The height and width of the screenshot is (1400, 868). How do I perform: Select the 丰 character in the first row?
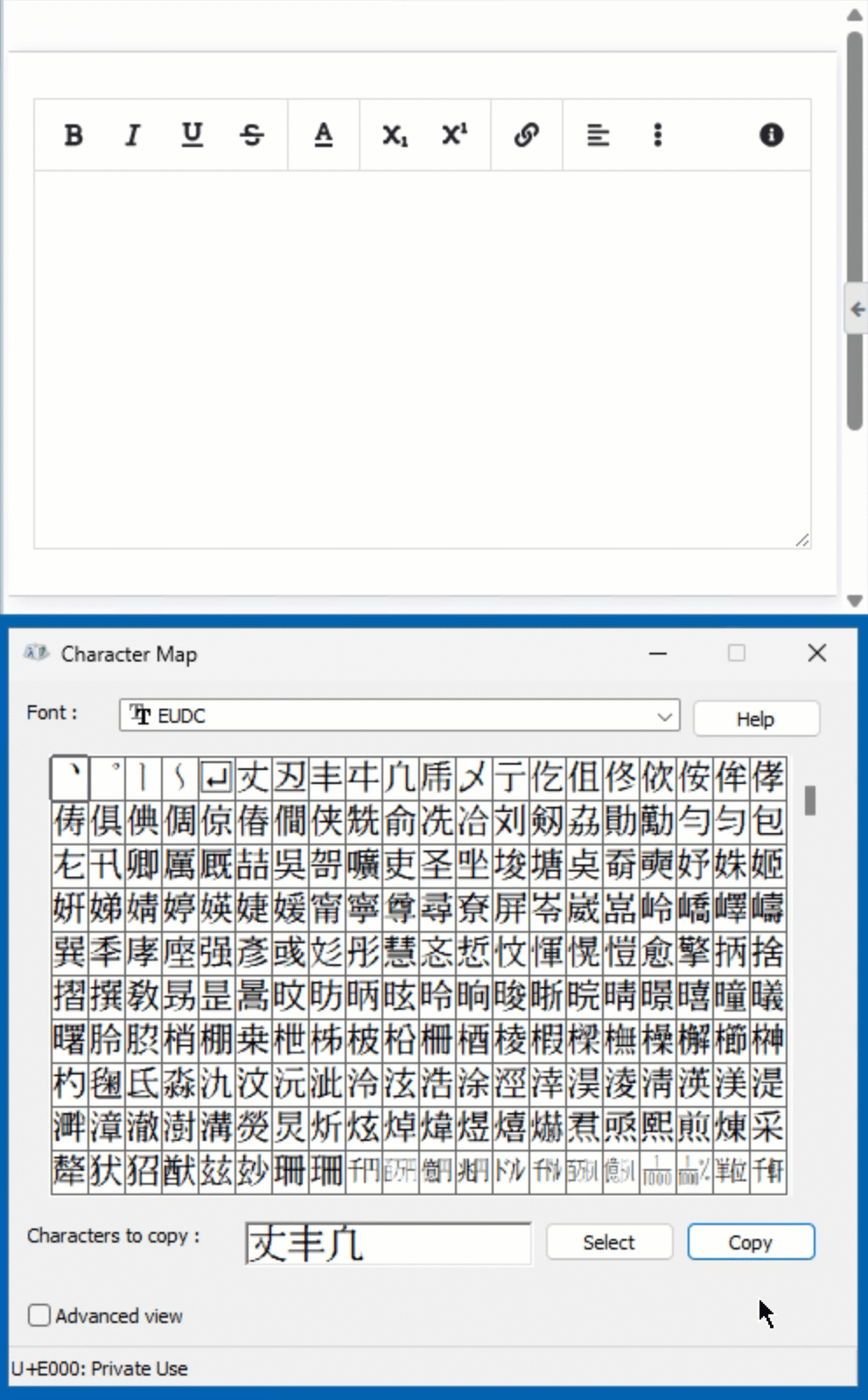pos(326,778)
